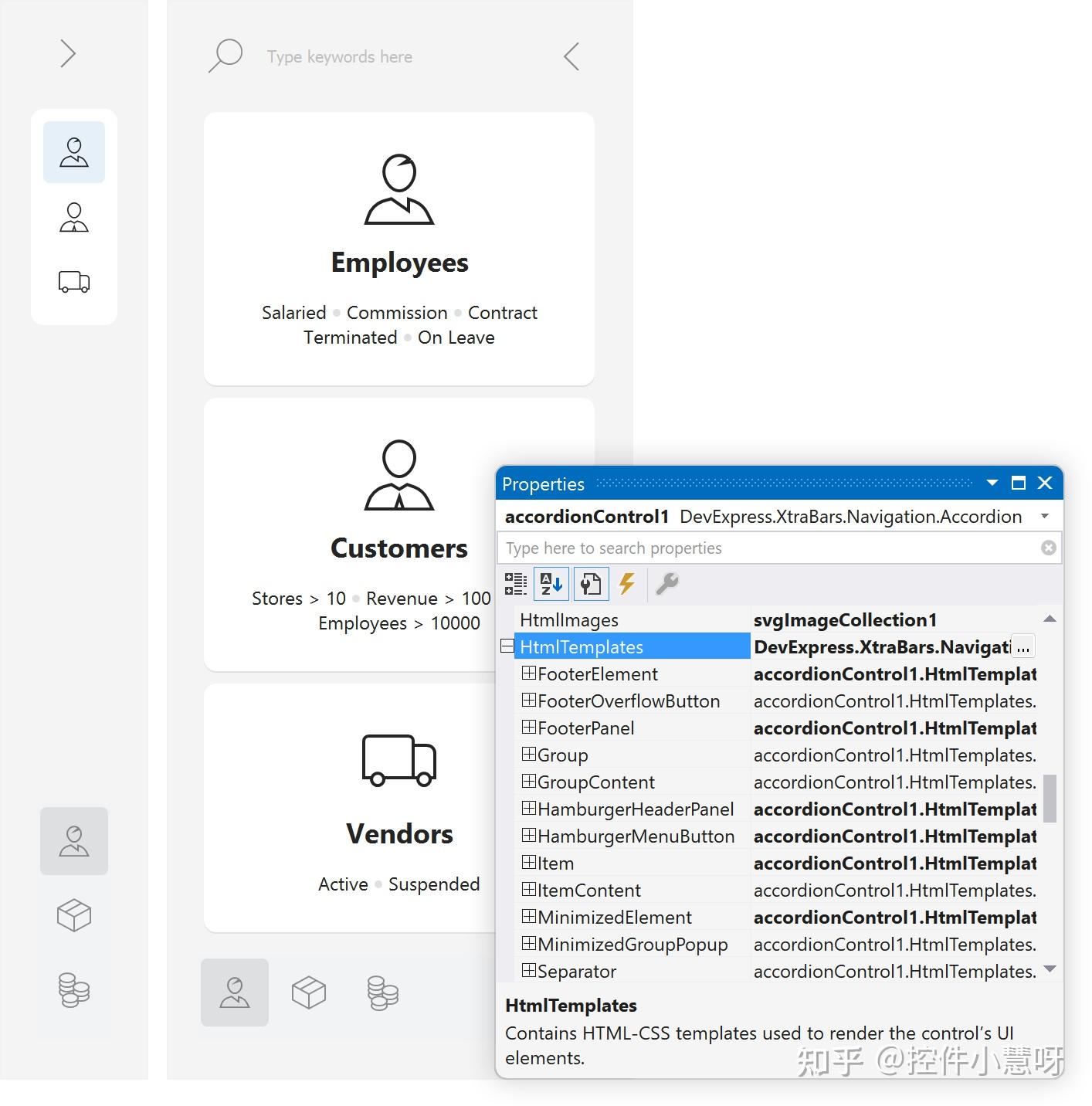Collapse the HtmlTemplates property group

point(507,646)
